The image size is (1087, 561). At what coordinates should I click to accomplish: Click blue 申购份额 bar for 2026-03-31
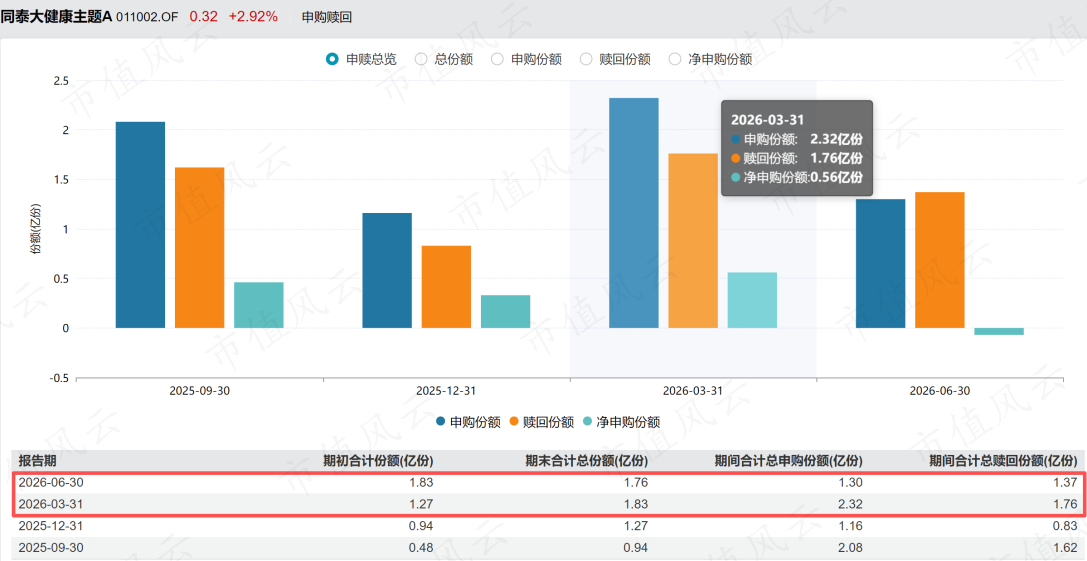634,213
